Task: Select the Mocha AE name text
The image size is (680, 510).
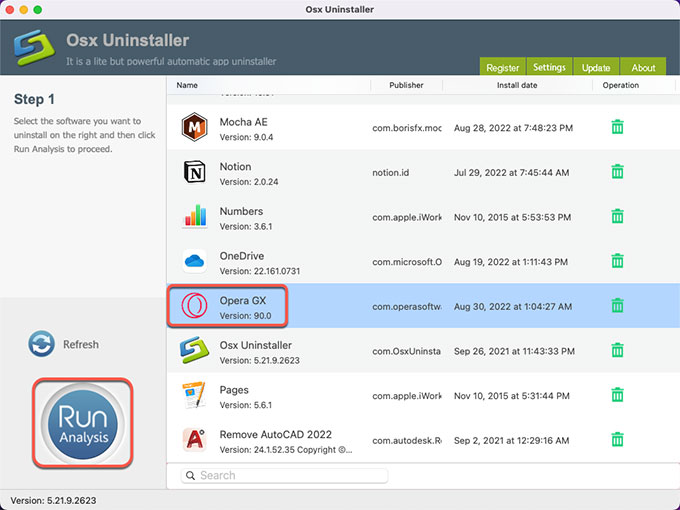Action: click(x=243, y=122)
